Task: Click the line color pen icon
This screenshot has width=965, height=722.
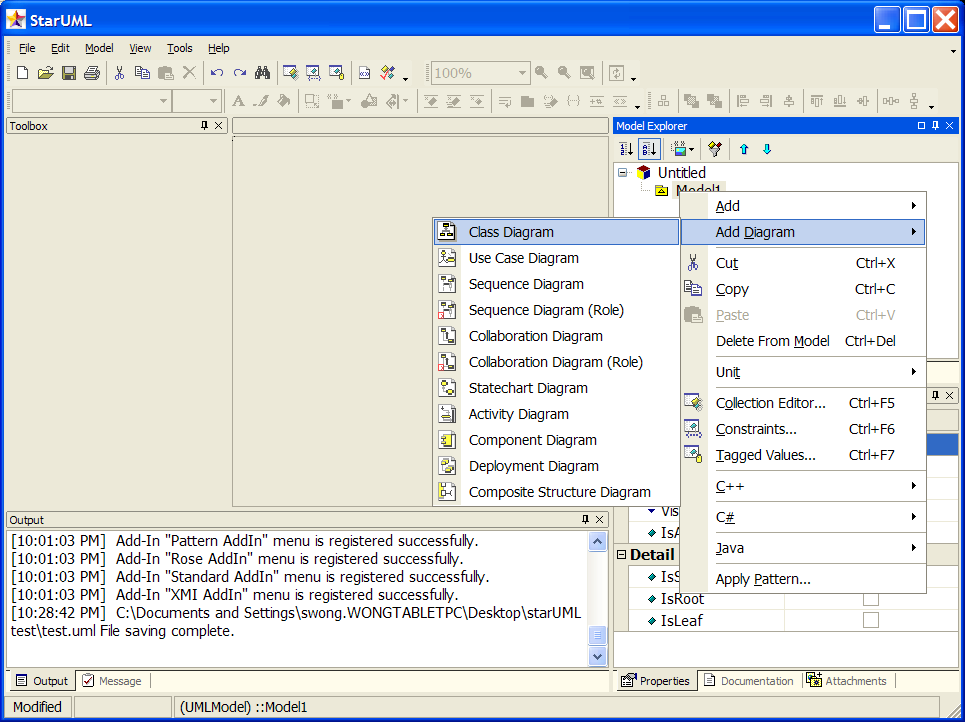Action: click(261, 101)
